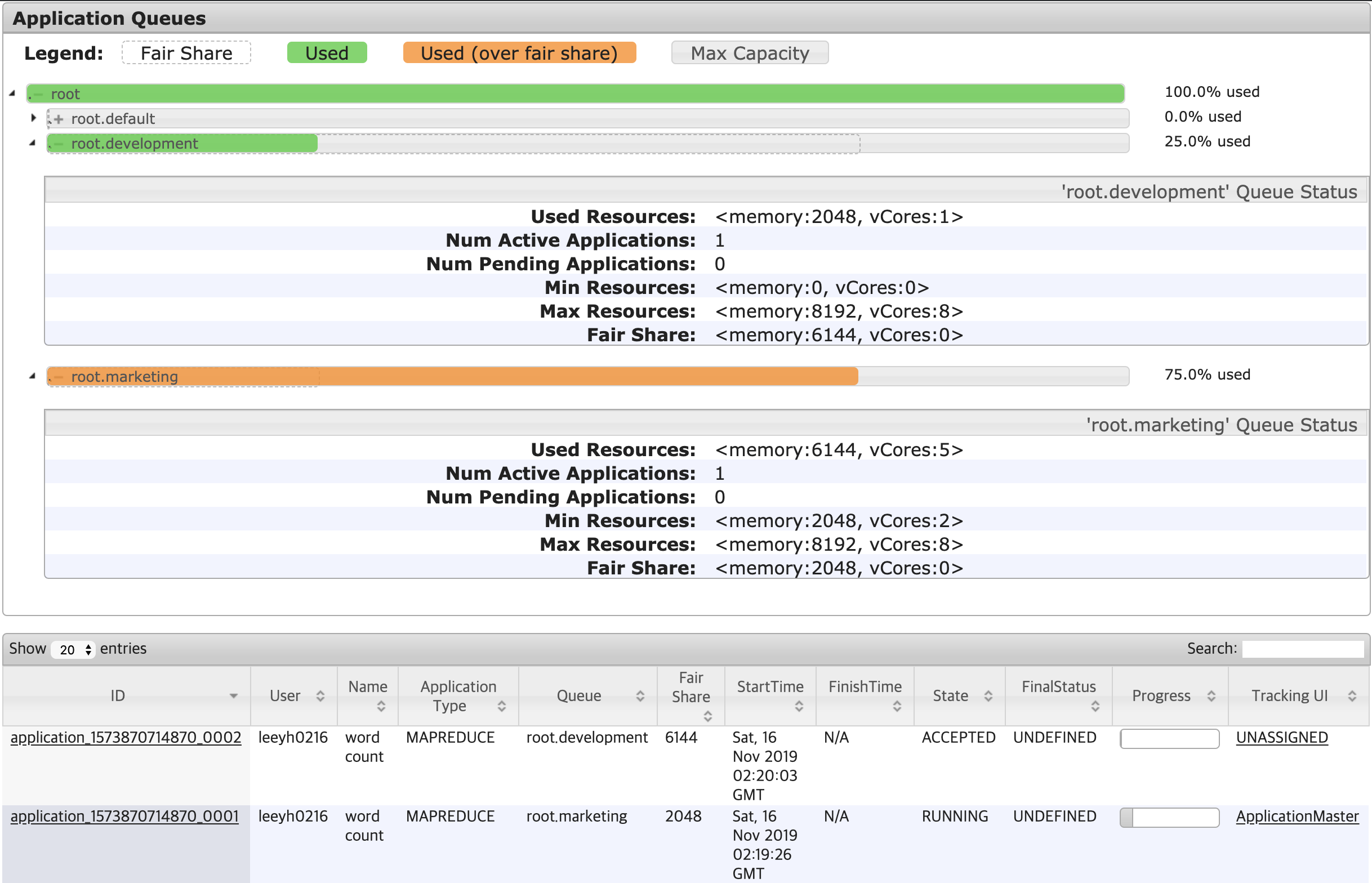Collapse the root.marketing queue details
The image size is (1372, 883).
(33, 376)
